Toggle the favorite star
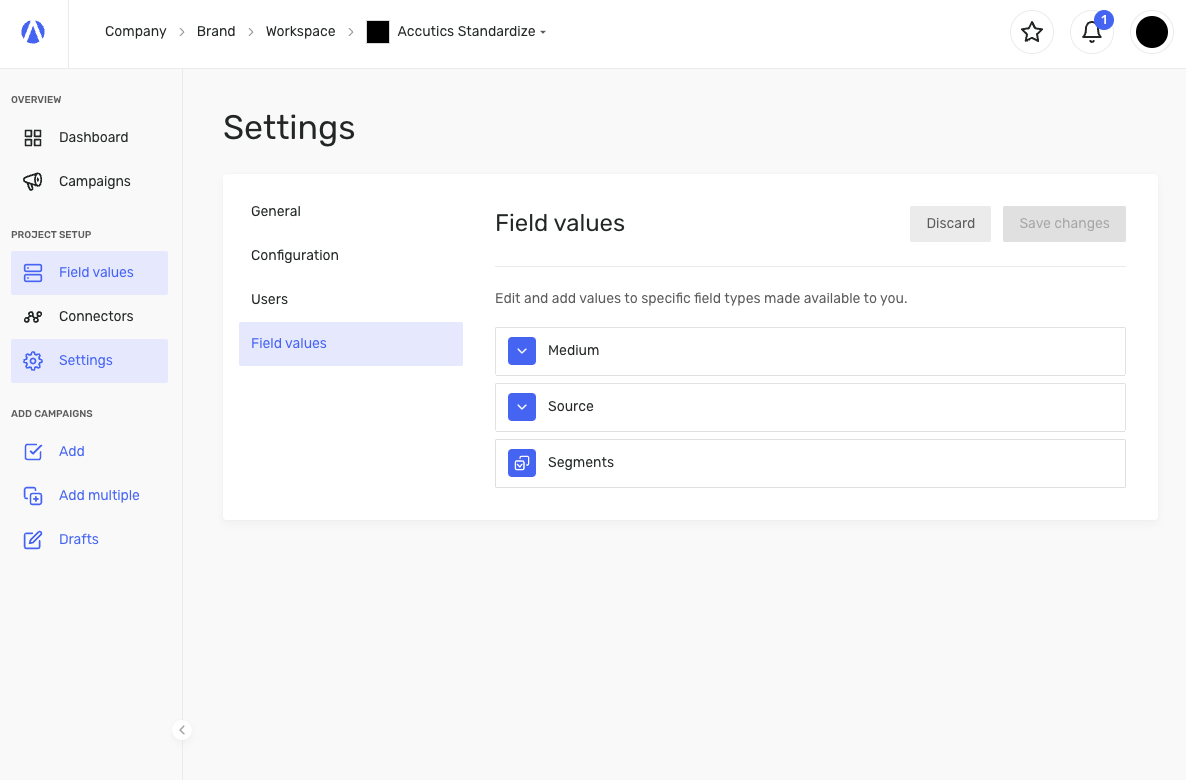1186x780 pixels. click(1031, 32)
